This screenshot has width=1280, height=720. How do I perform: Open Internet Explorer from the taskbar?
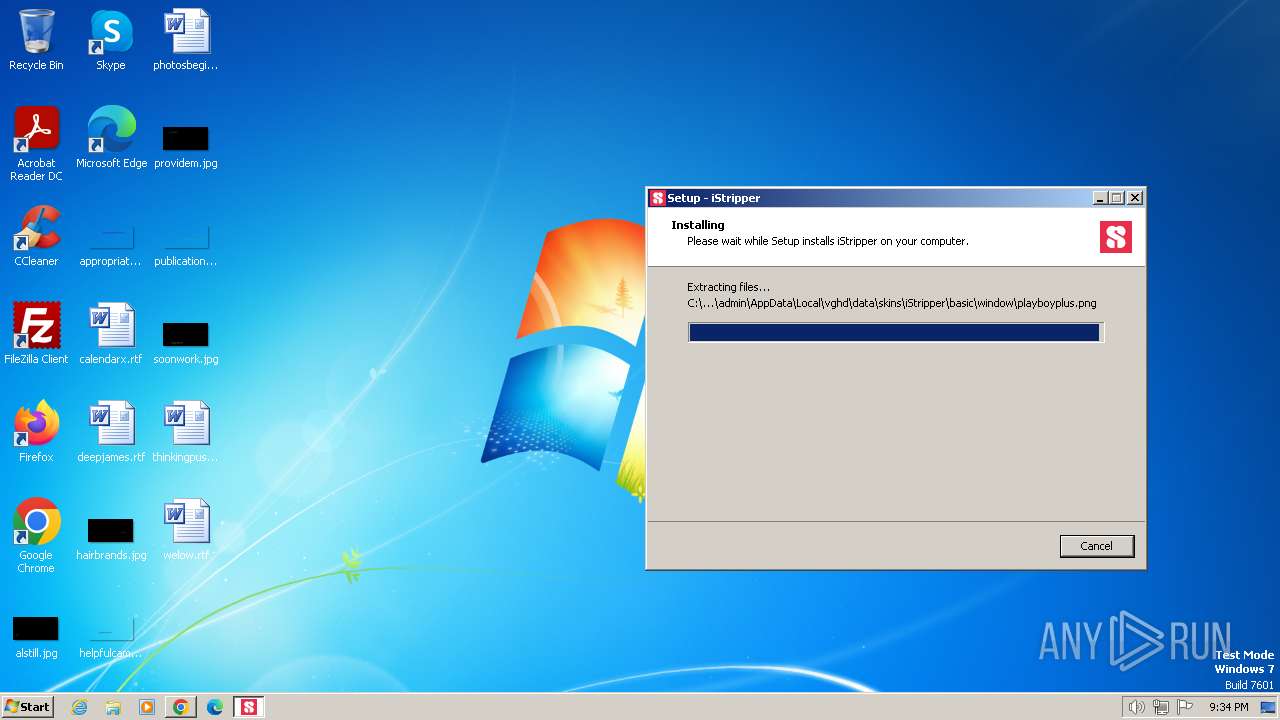[x=79, y=707]
